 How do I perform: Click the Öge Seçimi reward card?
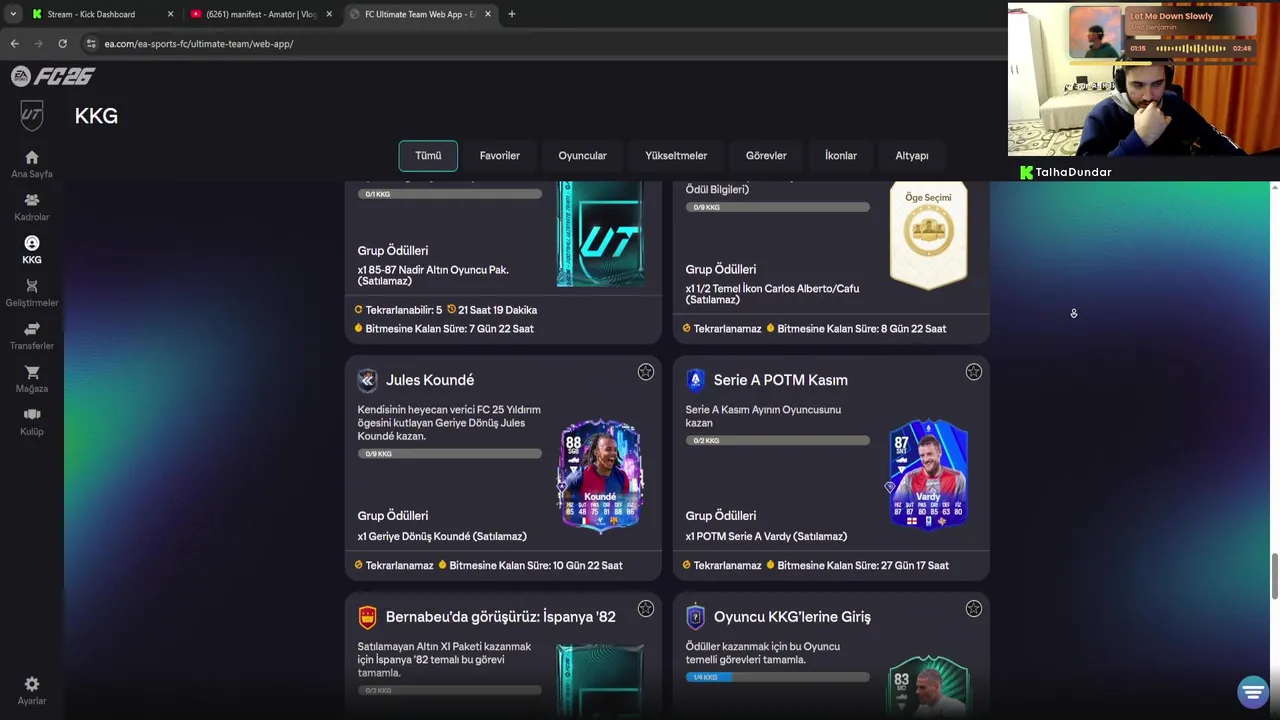[928, 236]
